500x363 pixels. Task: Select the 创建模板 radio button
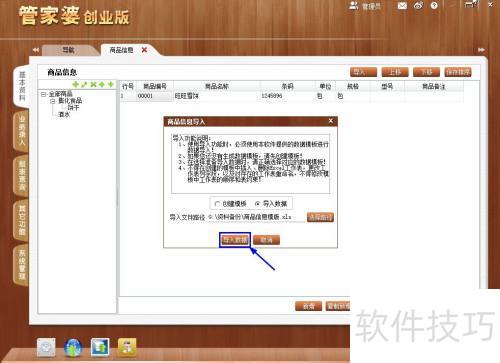217,204
